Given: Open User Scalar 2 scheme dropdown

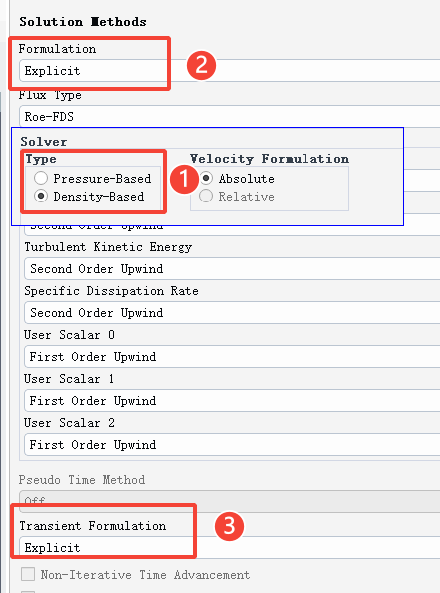Looking at the screenshot, I should tap(232, 444).
